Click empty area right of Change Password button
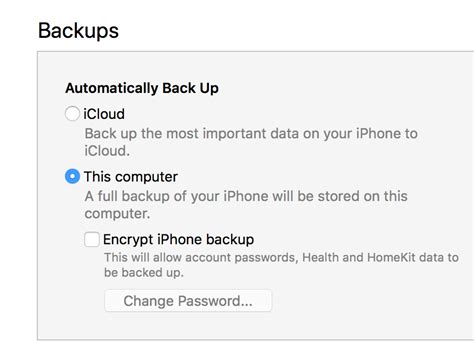474x361 pixels. (367, 301)
